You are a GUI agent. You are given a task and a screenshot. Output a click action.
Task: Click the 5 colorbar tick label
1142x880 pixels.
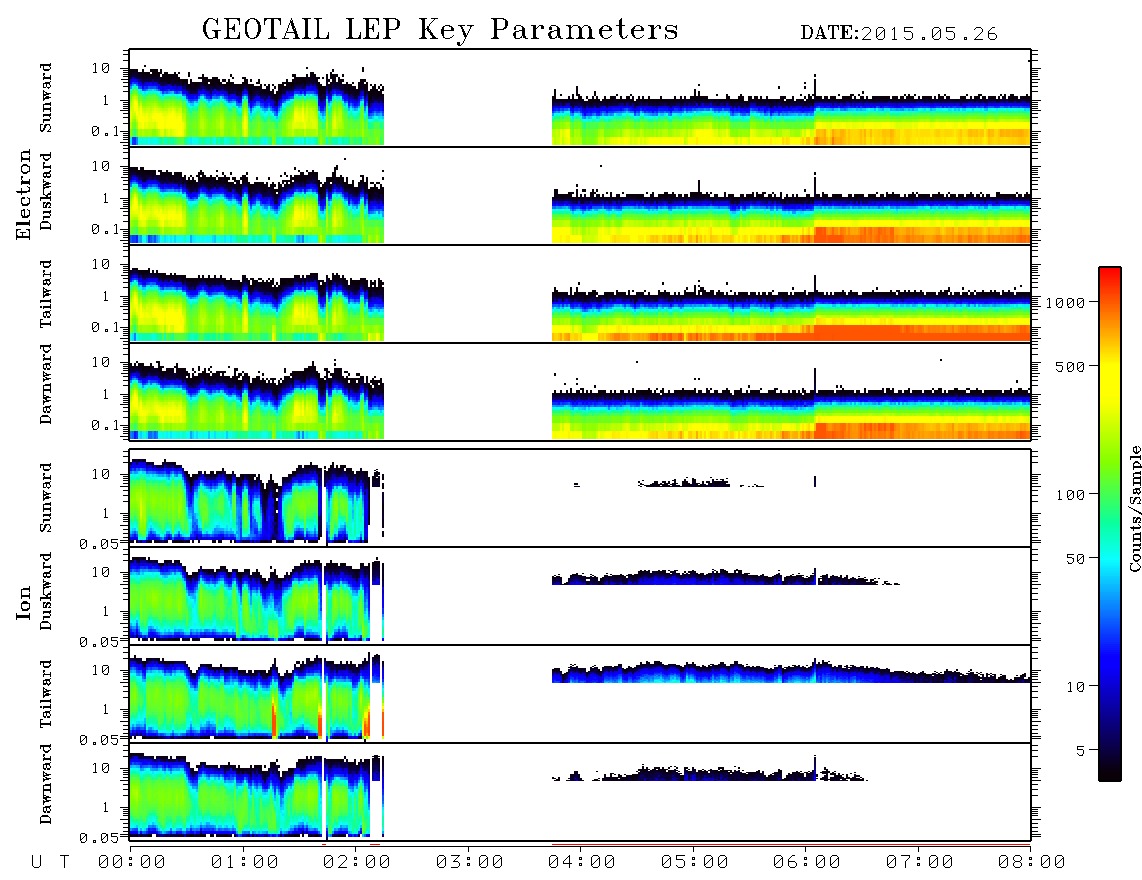point(1080,750)
